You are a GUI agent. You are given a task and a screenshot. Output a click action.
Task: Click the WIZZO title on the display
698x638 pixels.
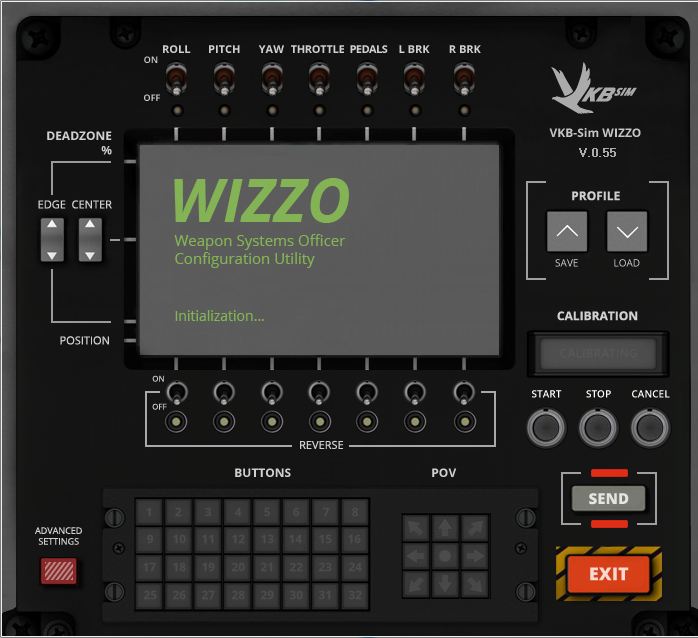pyautogui.click(x=261, y=200)
